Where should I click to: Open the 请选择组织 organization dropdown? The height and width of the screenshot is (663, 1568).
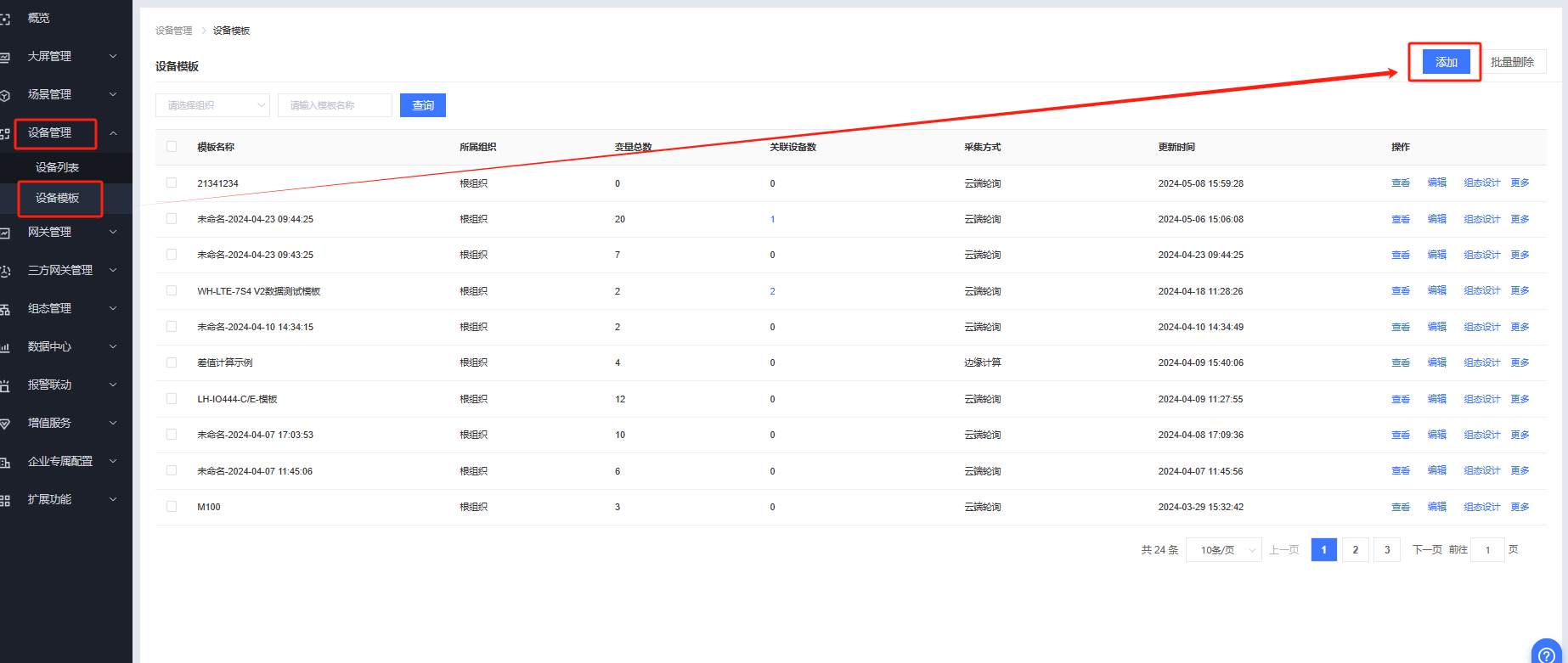[x=212, y=105]
